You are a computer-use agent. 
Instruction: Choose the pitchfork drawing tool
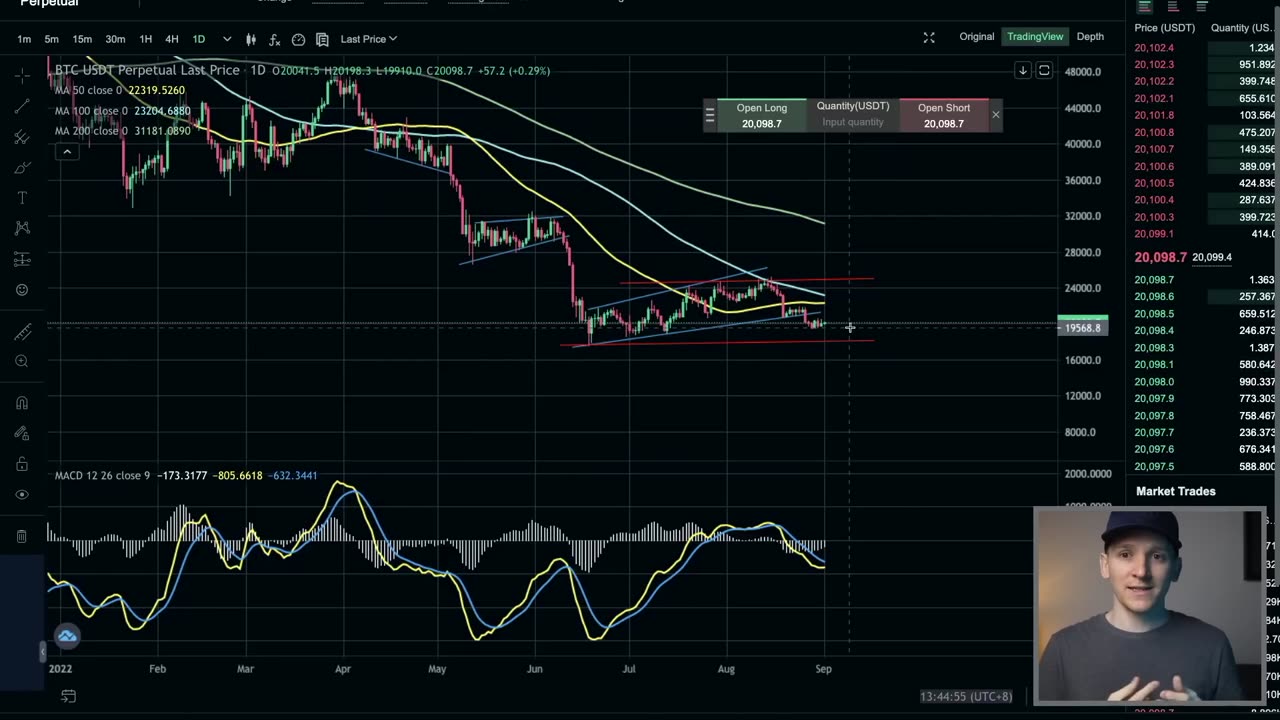click(x=22, y=138)
